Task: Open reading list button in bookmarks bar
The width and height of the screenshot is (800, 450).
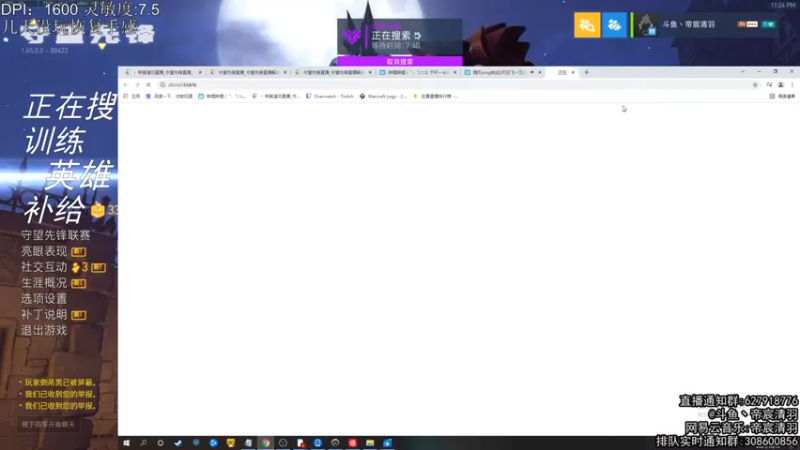Action: [782, 96]
